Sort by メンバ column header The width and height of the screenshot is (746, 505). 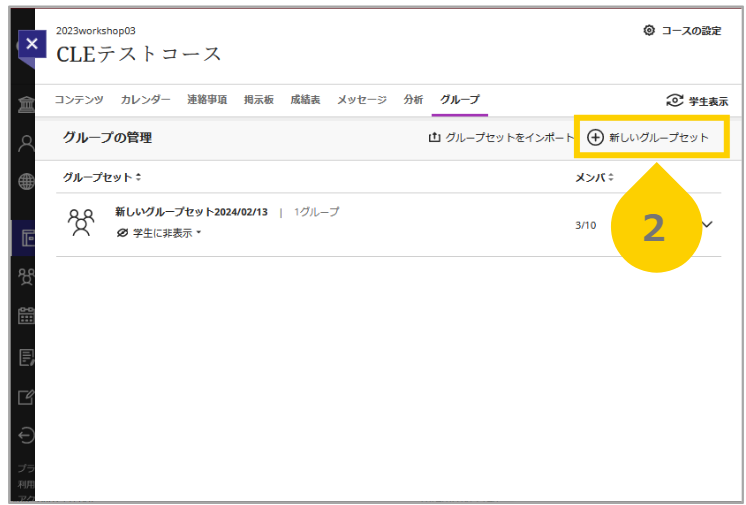pos(594,178)
